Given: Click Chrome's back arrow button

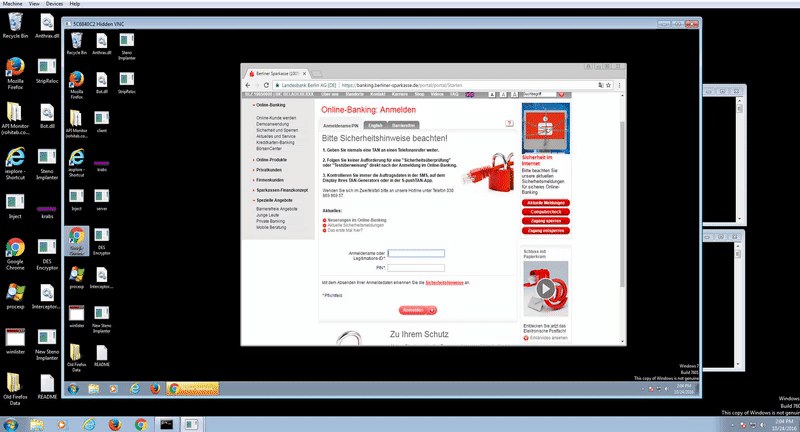Looking at the screenshot, I should click(x=248, y=85).
